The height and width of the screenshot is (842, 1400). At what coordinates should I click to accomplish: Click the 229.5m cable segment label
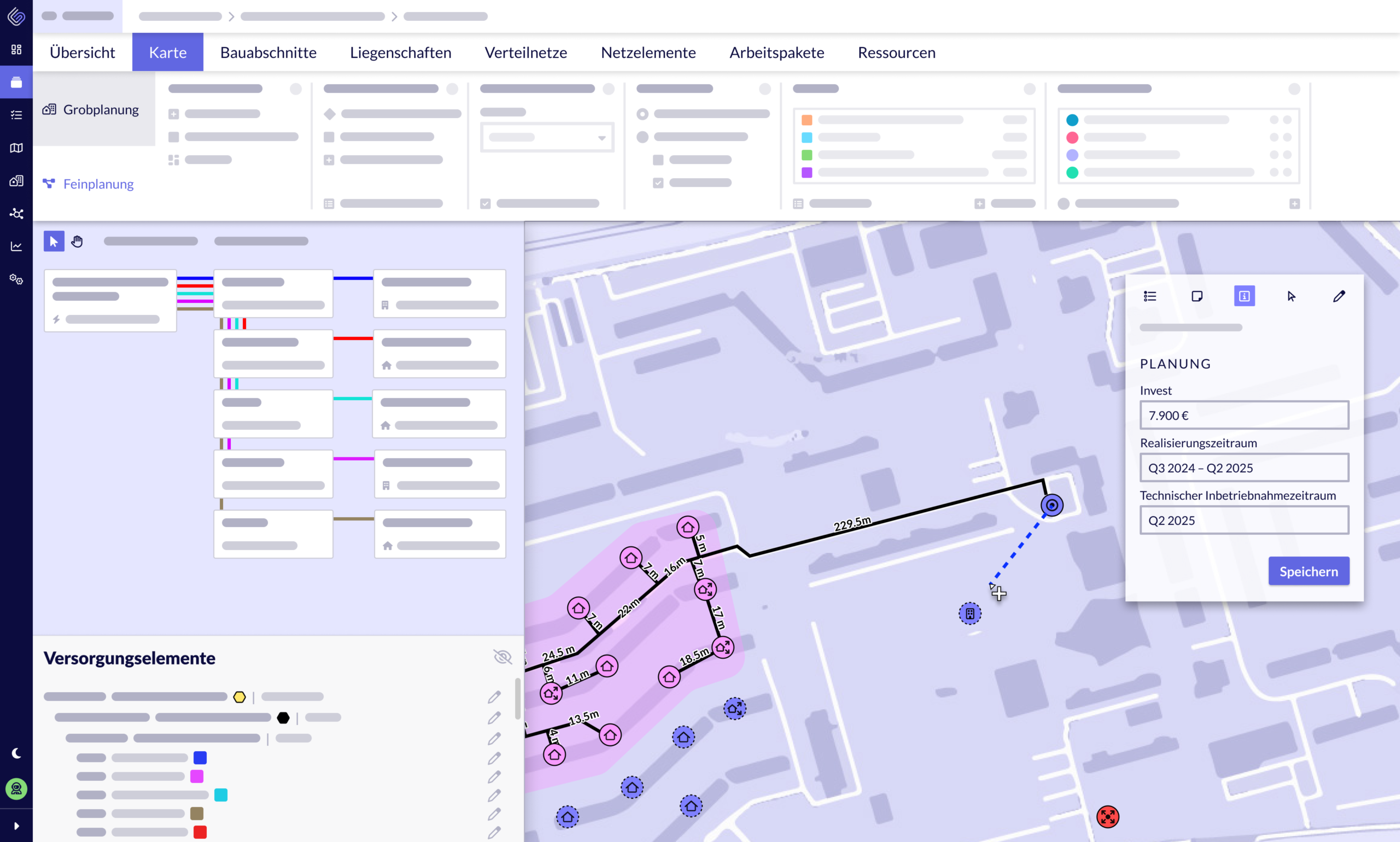(x=852, y=524)
